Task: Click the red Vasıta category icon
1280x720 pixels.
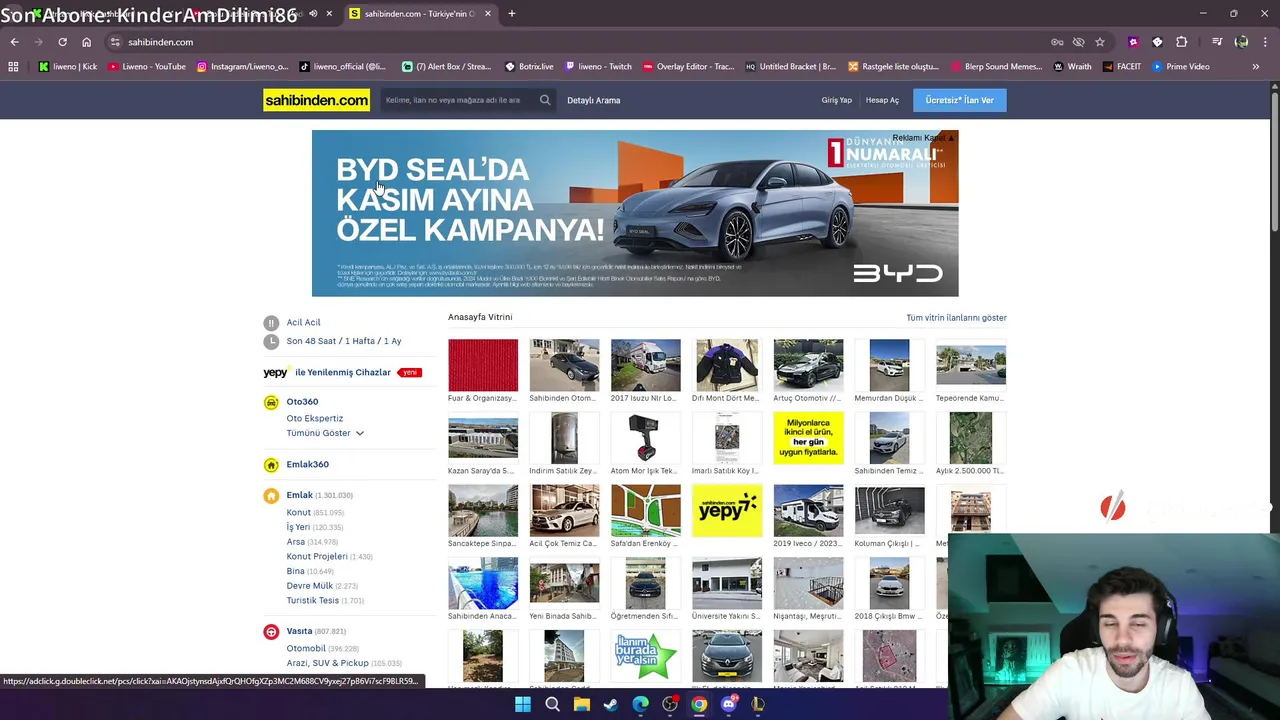Action: click(271, 631)
